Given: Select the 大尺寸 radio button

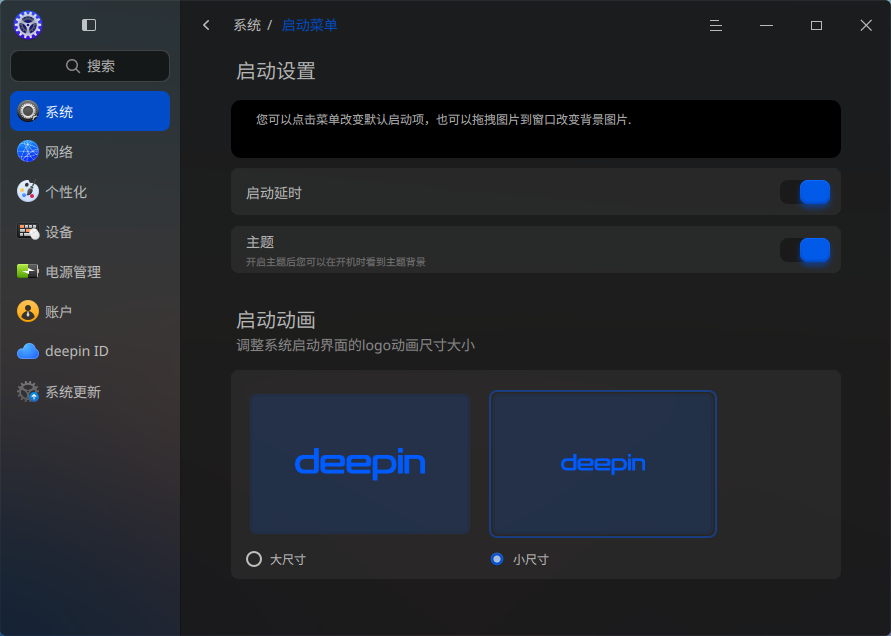Looking at the screenshot, I should [x=254, y=559].
